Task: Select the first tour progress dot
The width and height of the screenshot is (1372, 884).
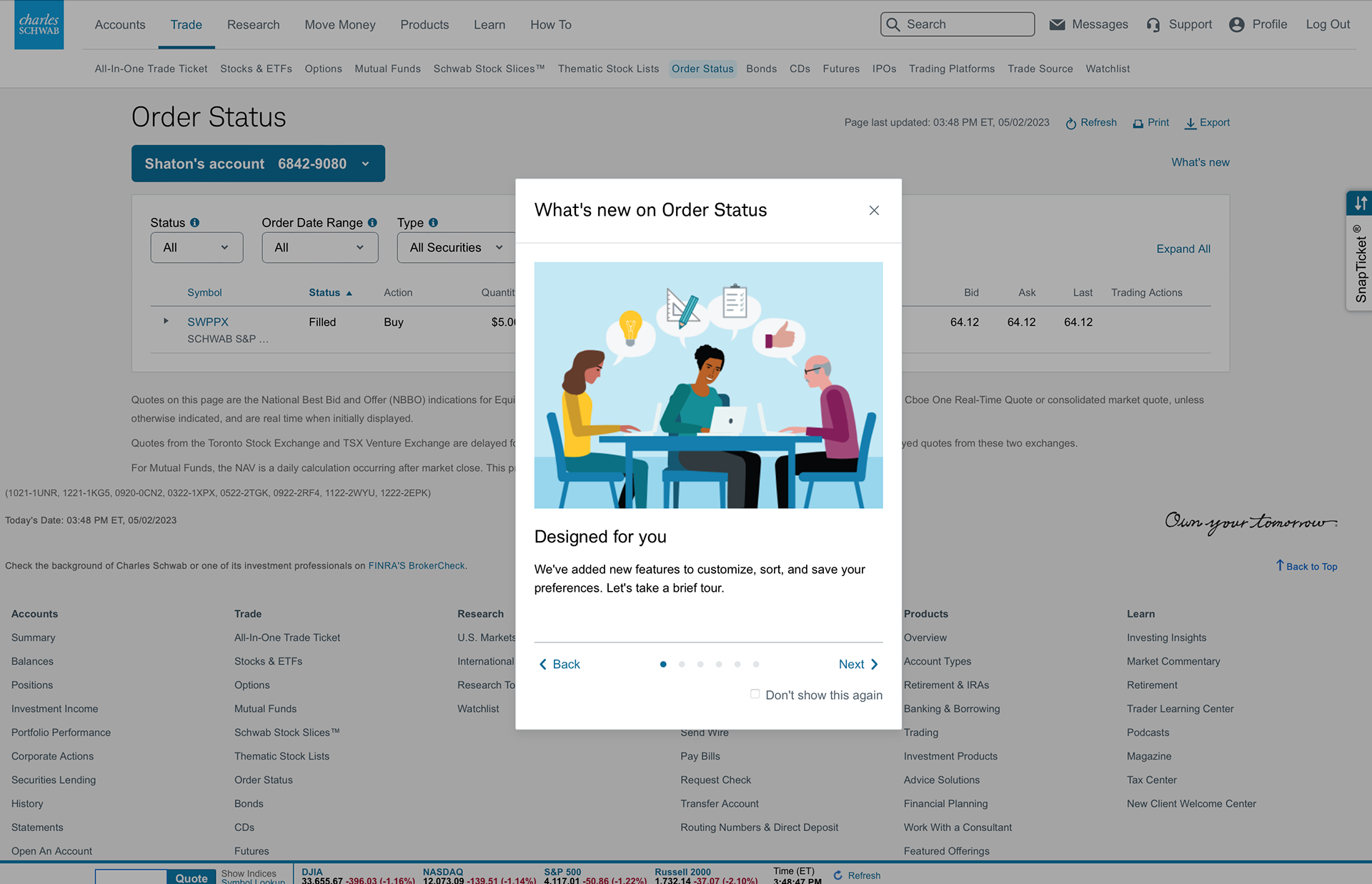Action: (x=663, y=665)
